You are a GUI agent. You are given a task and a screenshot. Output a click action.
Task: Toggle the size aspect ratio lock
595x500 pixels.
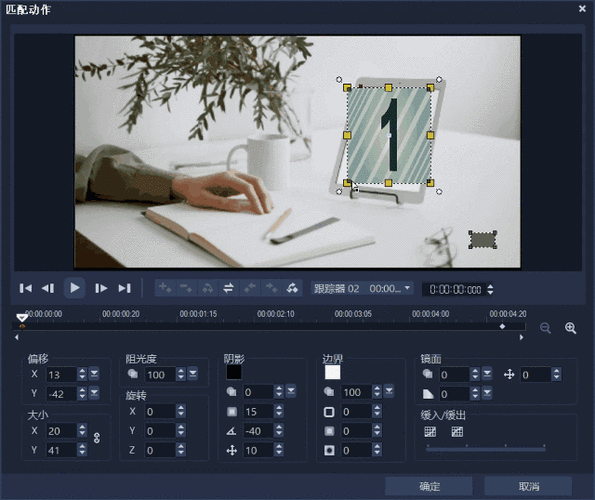coord(97,438)
